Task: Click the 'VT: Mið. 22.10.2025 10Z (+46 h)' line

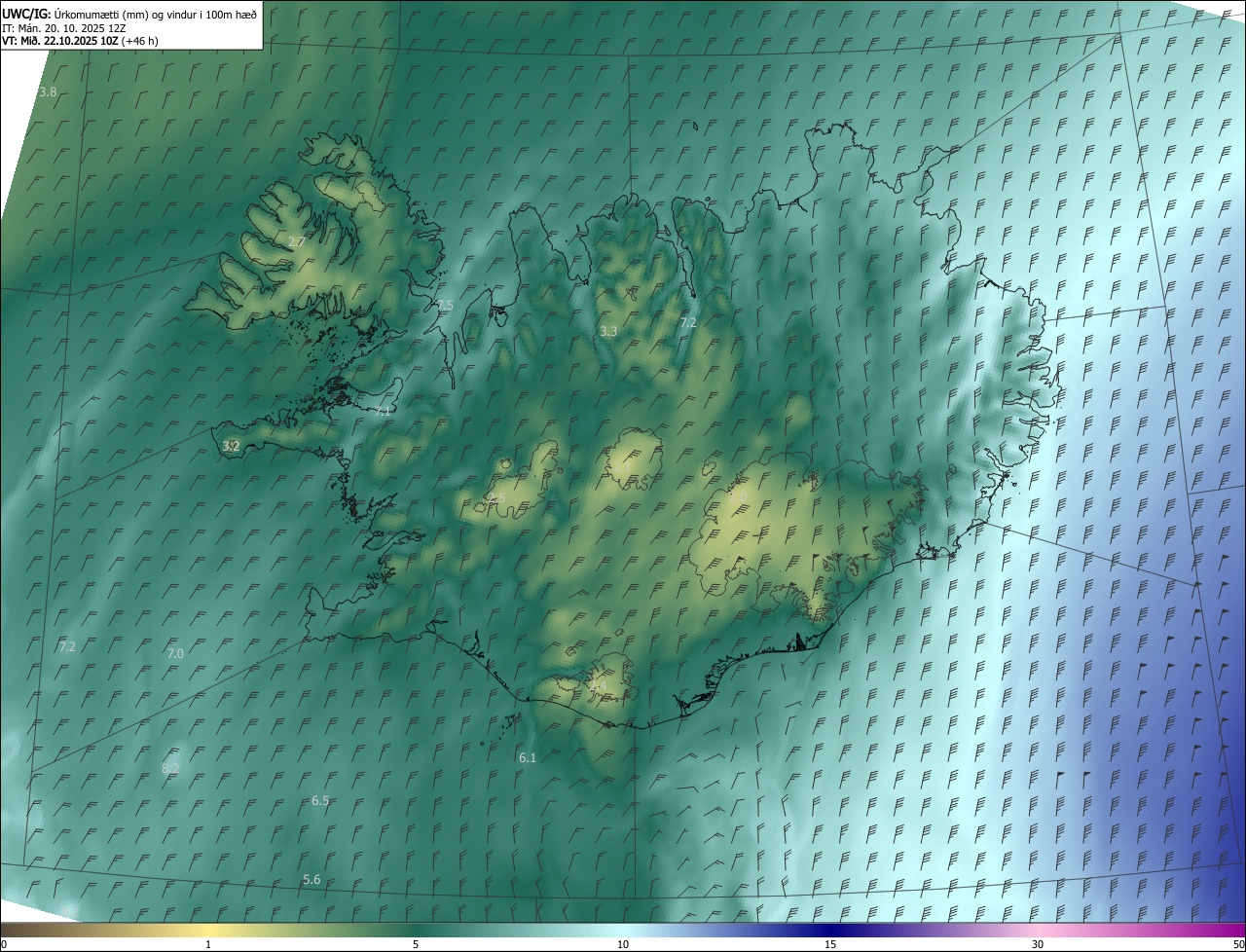Action: pyautogui.click(x=80, y=41)
